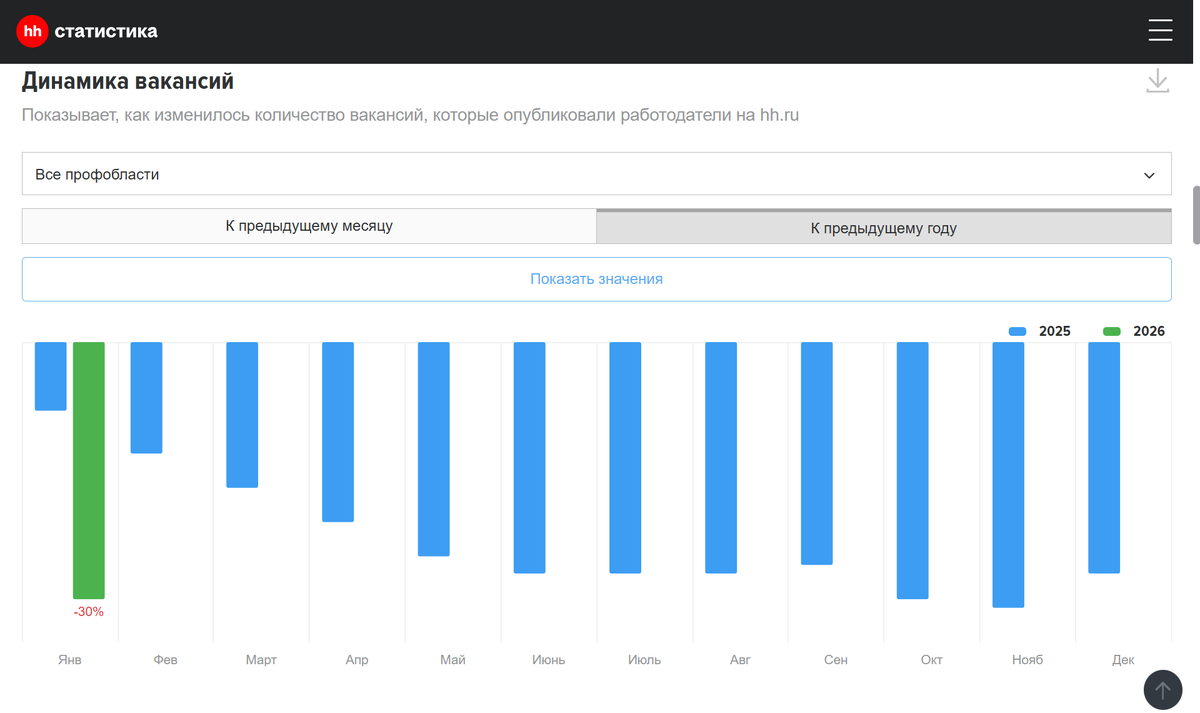Switch to К предыдущему месяцу tab

[309, 226]
